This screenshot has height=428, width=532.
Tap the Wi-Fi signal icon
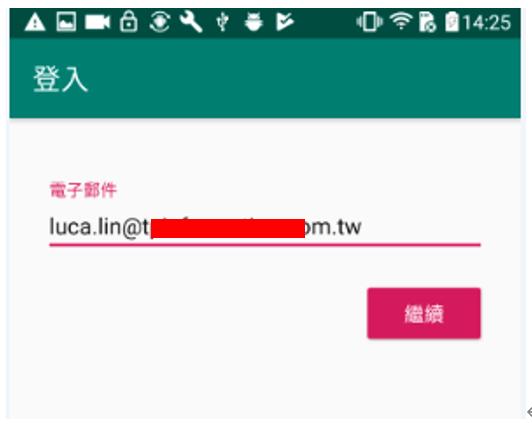[401, 21]
